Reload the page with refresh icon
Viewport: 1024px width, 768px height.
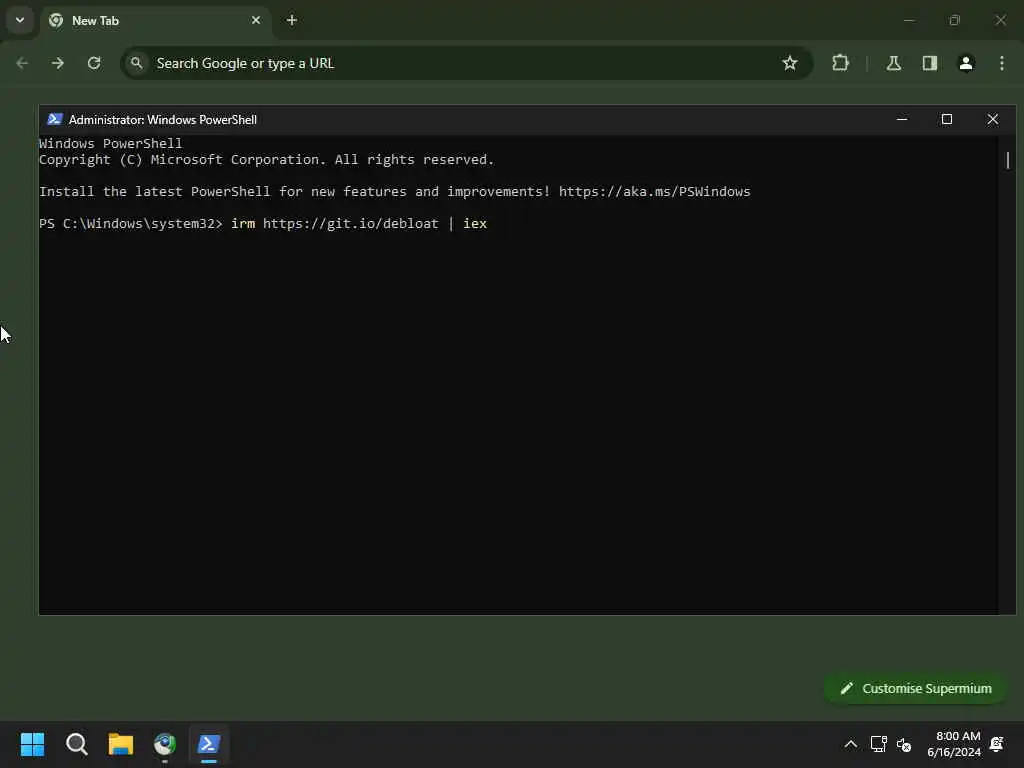click(x=94, y=63)
